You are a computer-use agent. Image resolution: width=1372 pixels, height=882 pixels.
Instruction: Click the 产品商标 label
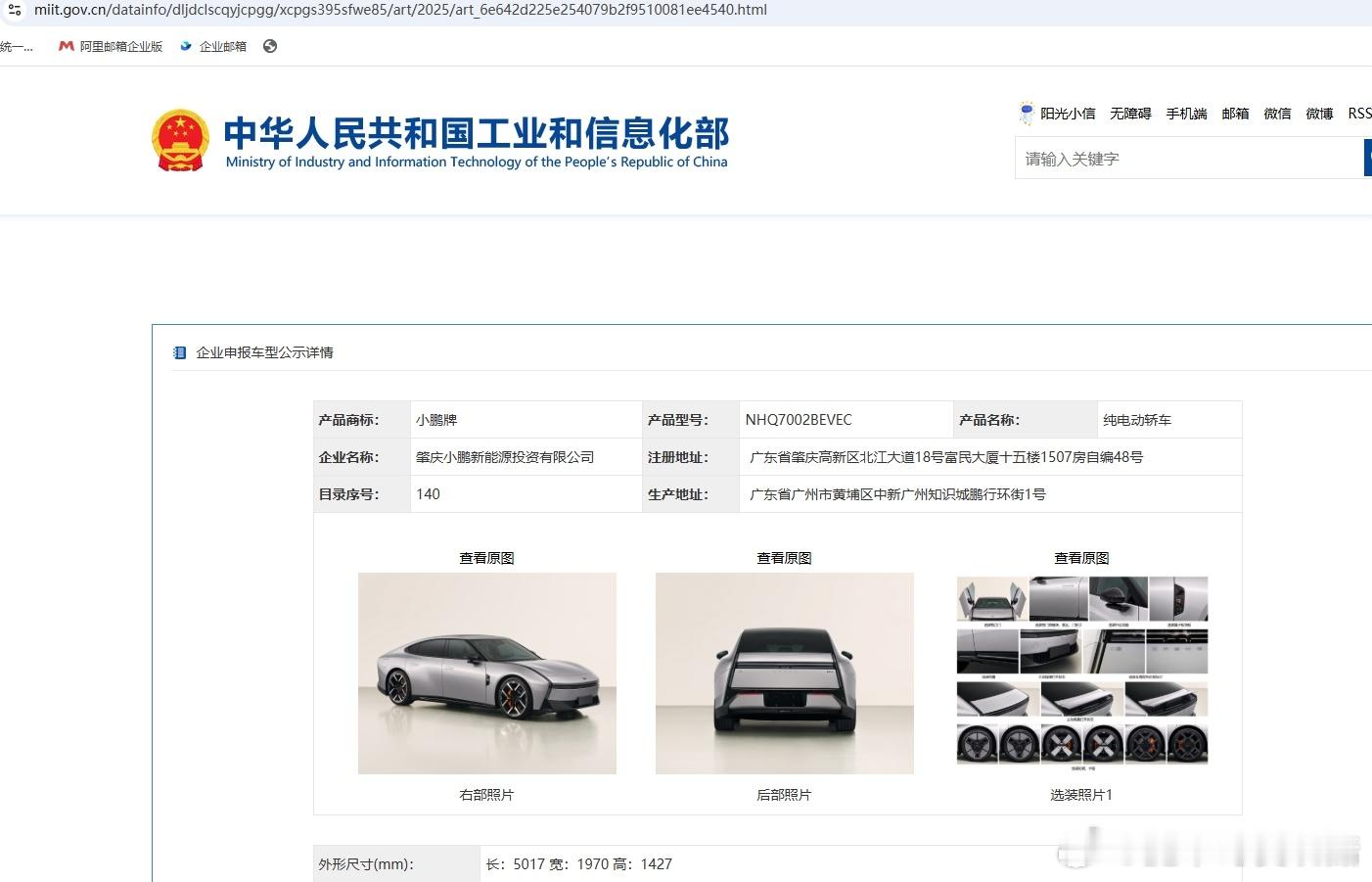(348, 420)
